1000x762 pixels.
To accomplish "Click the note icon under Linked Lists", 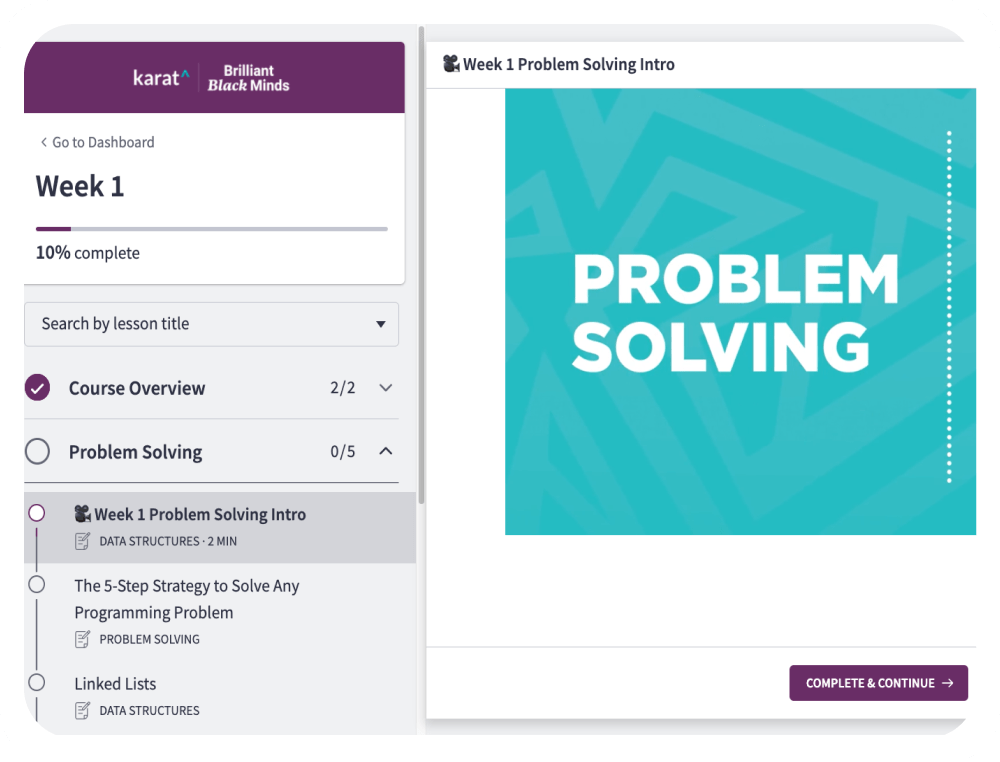I will pyautogui.click(x=83, y=710).
